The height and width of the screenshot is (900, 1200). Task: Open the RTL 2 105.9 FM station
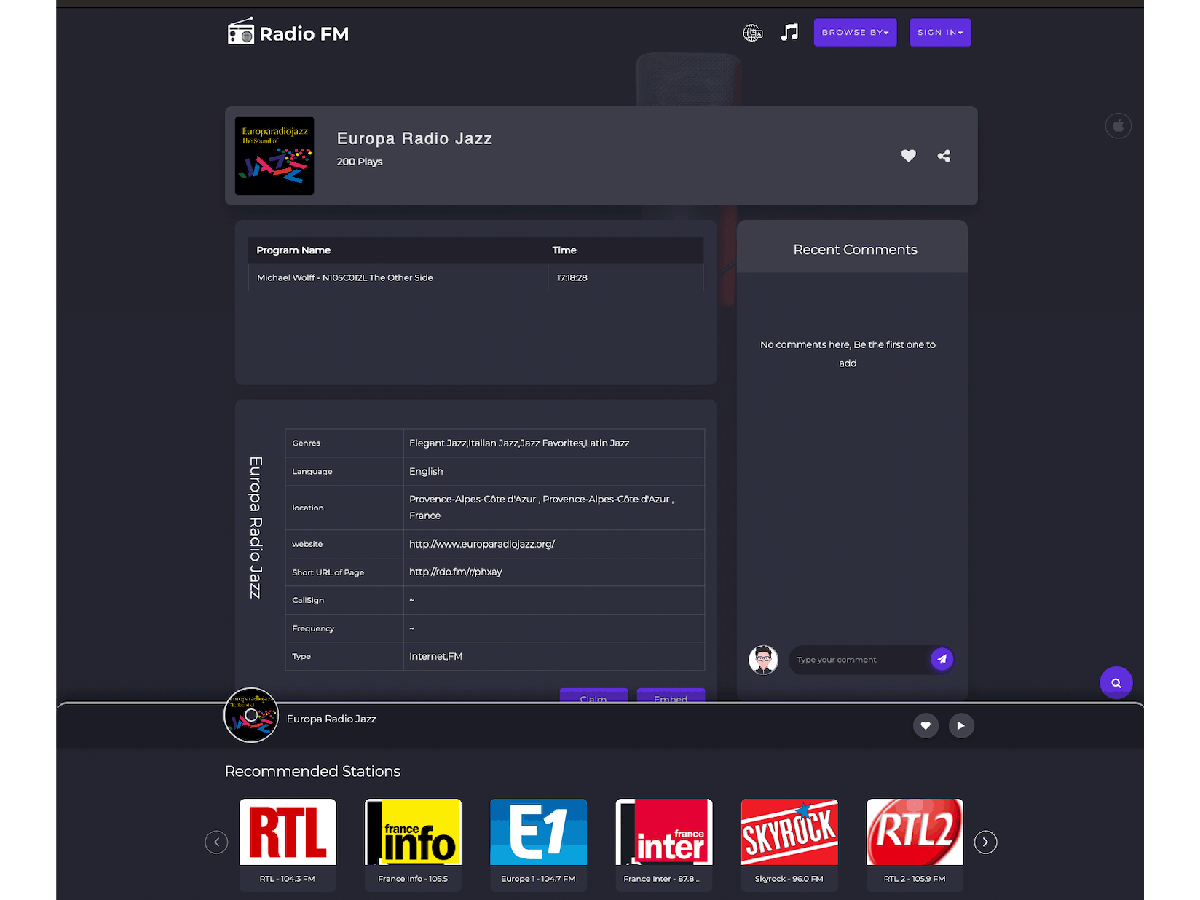pos(915,844)
